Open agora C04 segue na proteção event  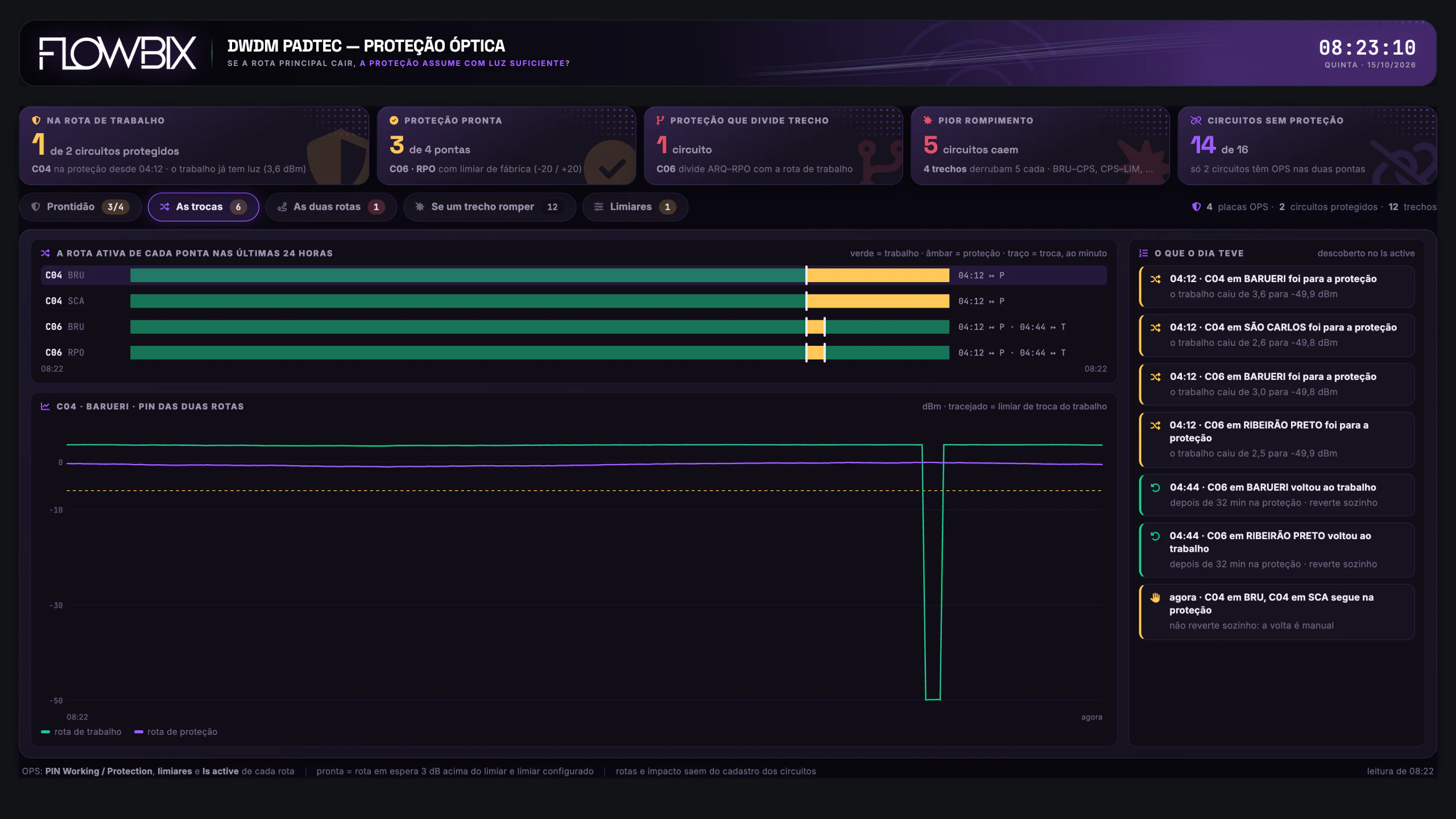(x=1277, y=611)
